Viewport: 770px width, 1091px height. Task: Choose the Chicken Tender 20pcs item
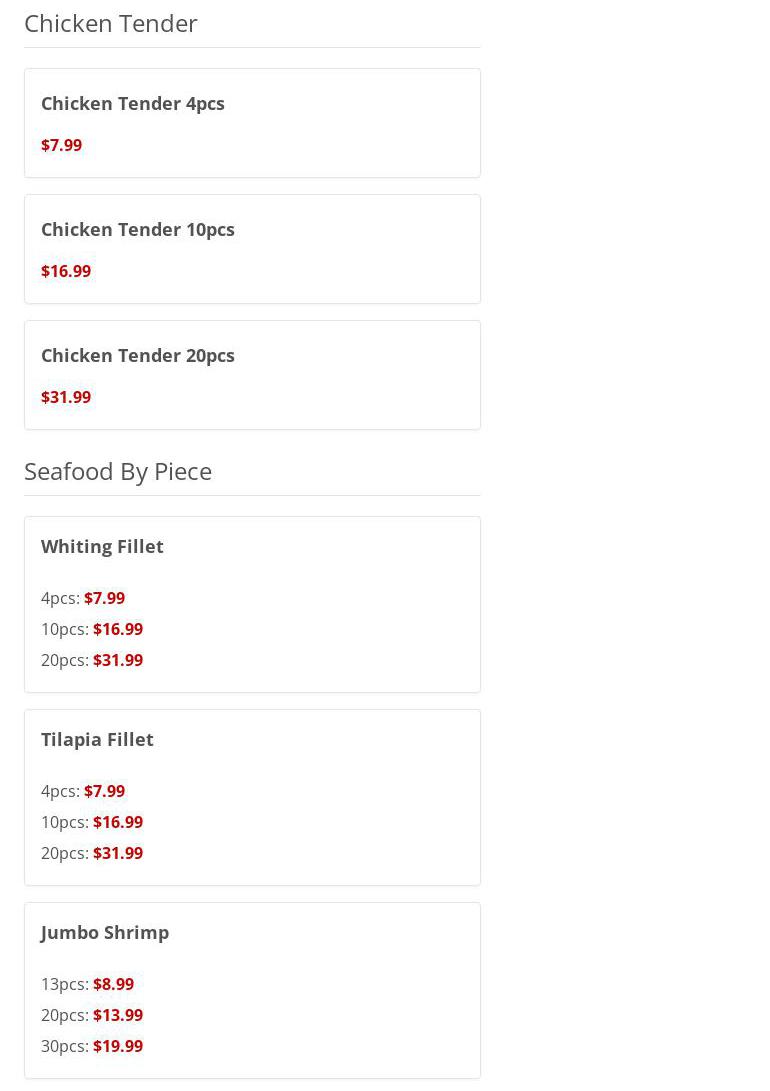click(x=138, y=356)
